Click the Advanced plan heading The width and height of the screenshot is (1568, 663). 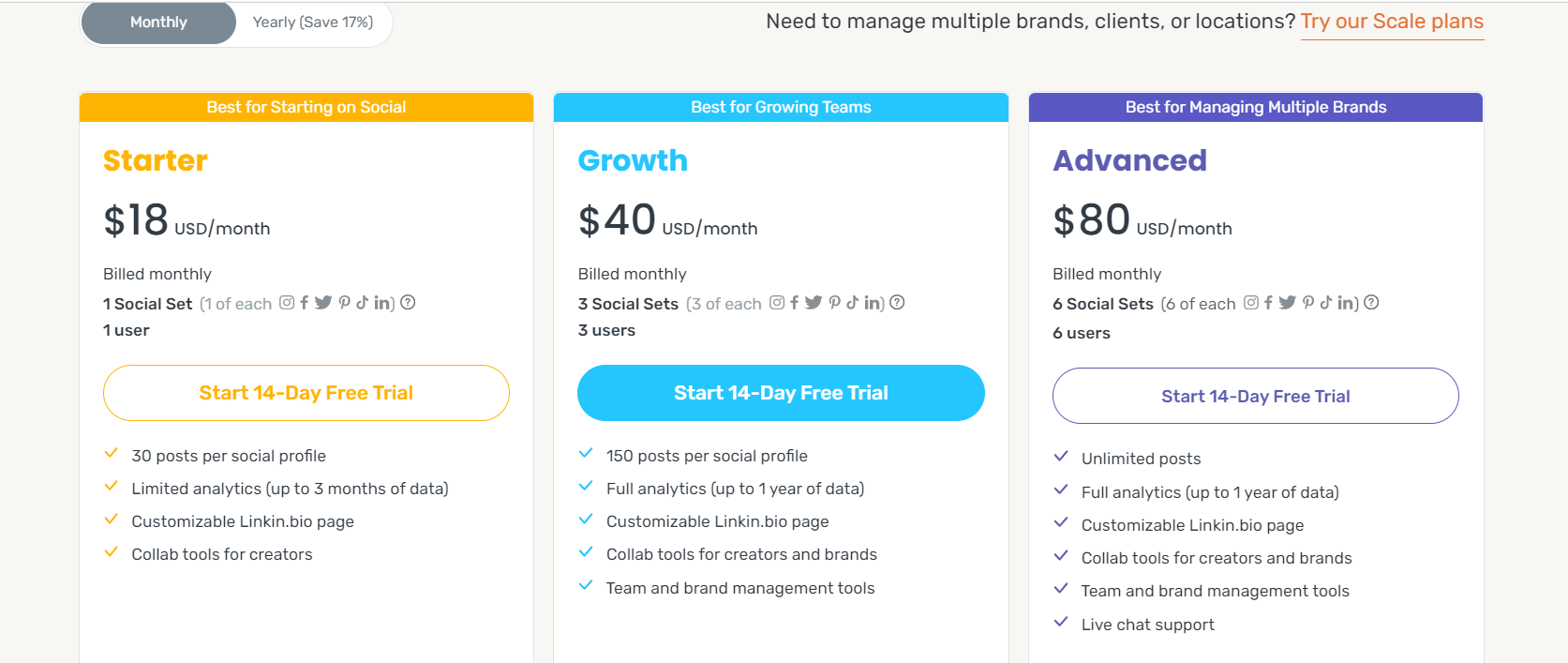click(x=1129, y=160)
